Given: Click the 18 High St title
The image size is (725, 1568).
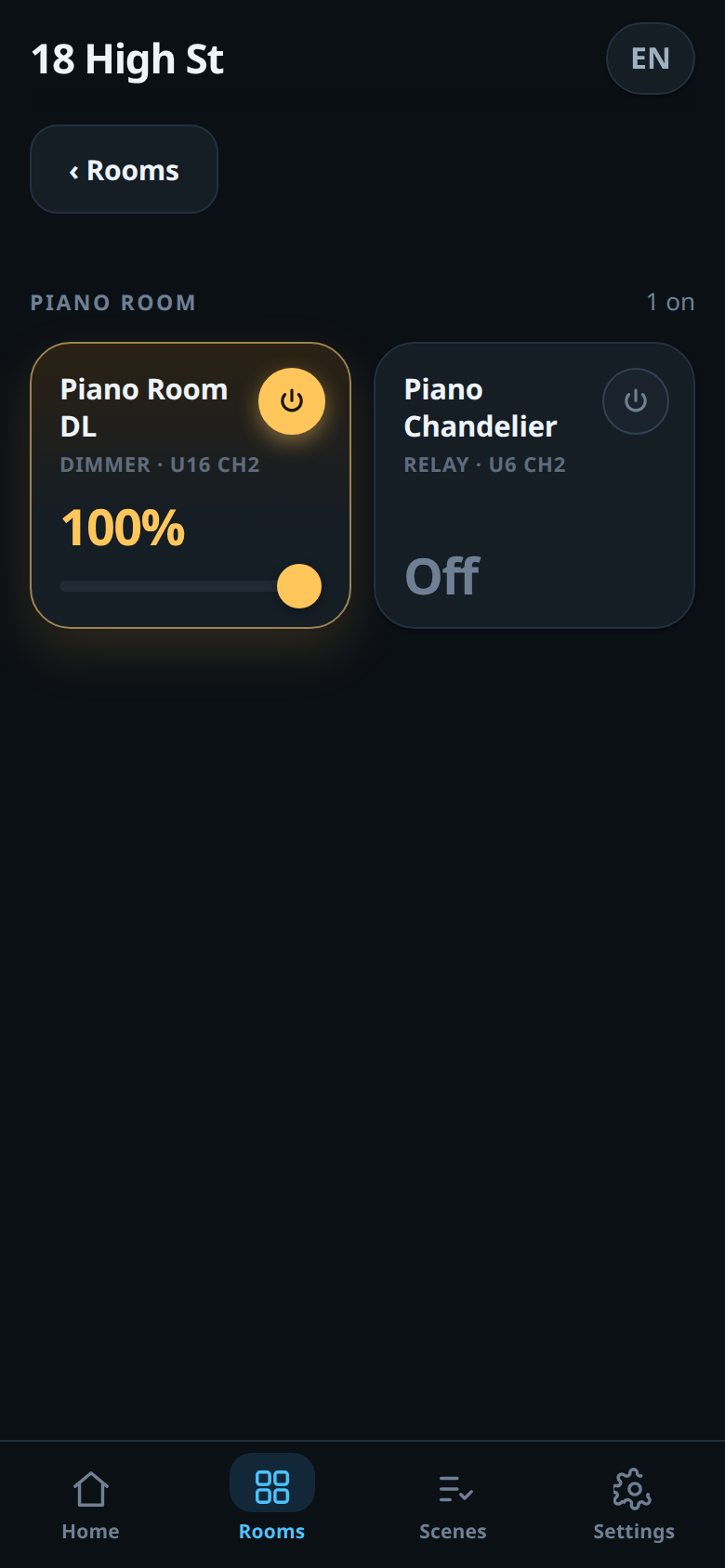Looking at the screenshot, I should (x=127, y=59).
